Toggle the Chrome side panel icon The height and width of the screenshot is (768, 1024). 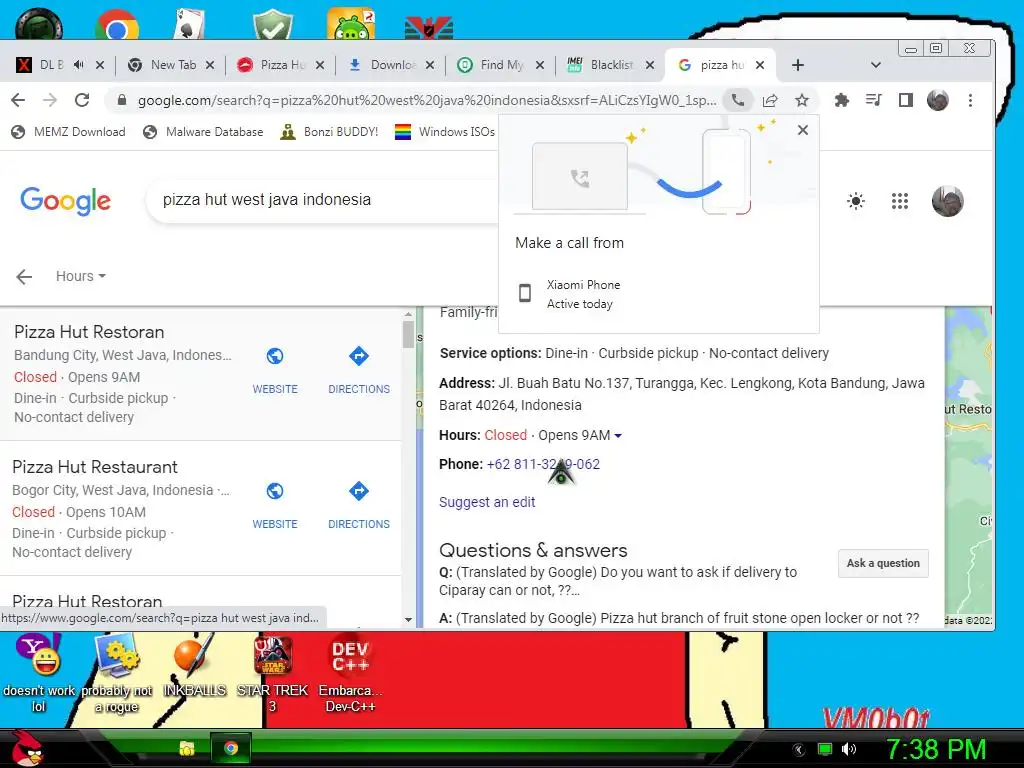point(906,101)
